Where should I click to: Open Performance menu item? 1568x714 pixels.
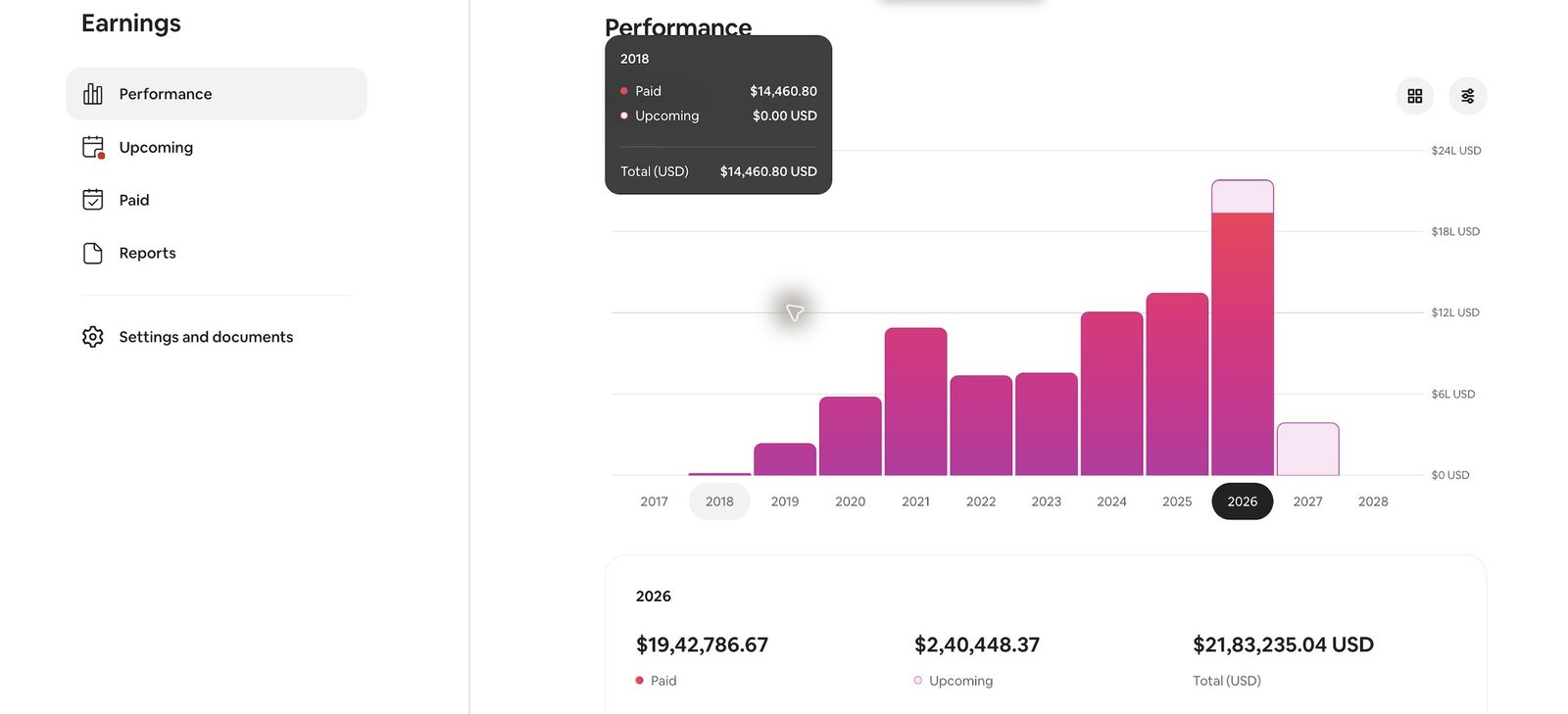217,94
